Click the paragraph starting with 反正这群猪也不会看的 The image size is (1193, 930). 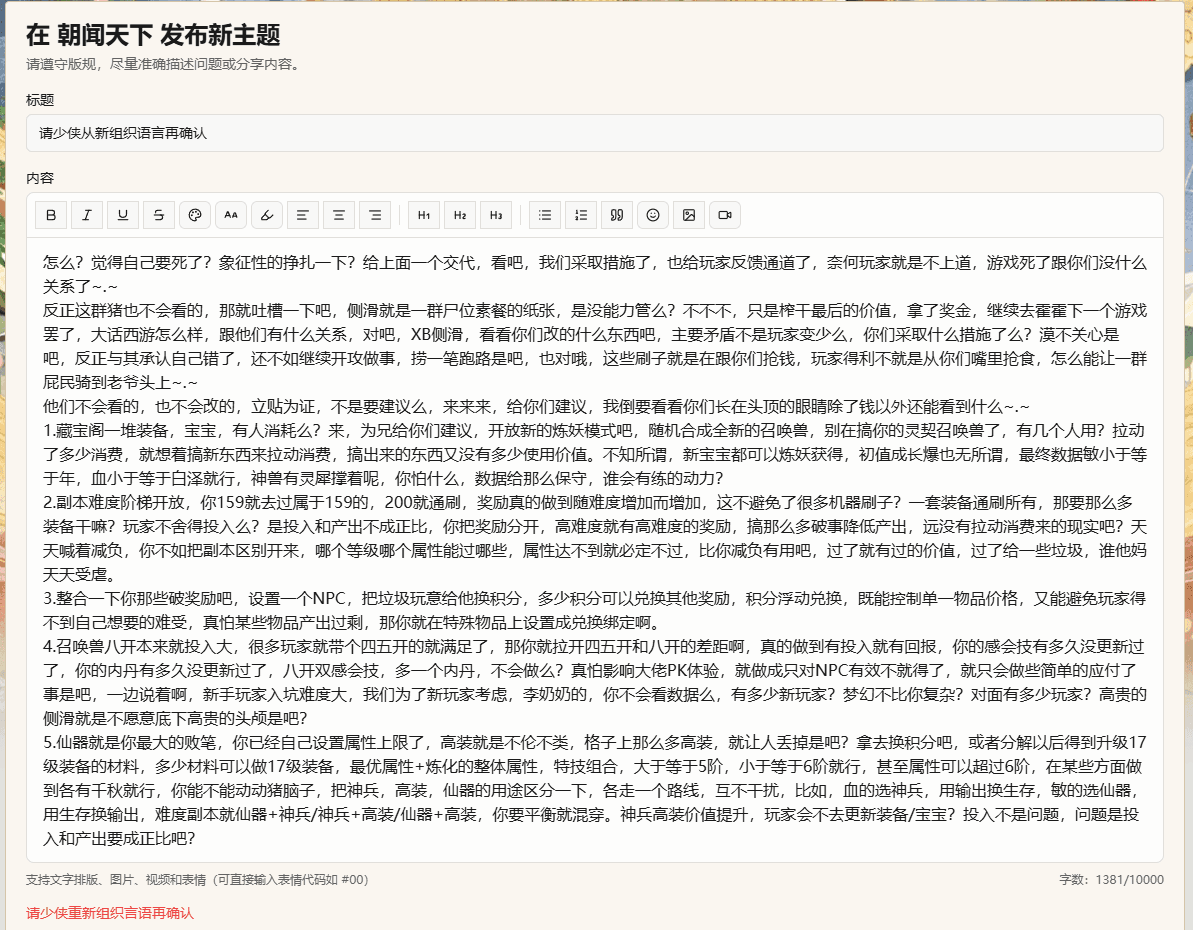click(594, 346)
